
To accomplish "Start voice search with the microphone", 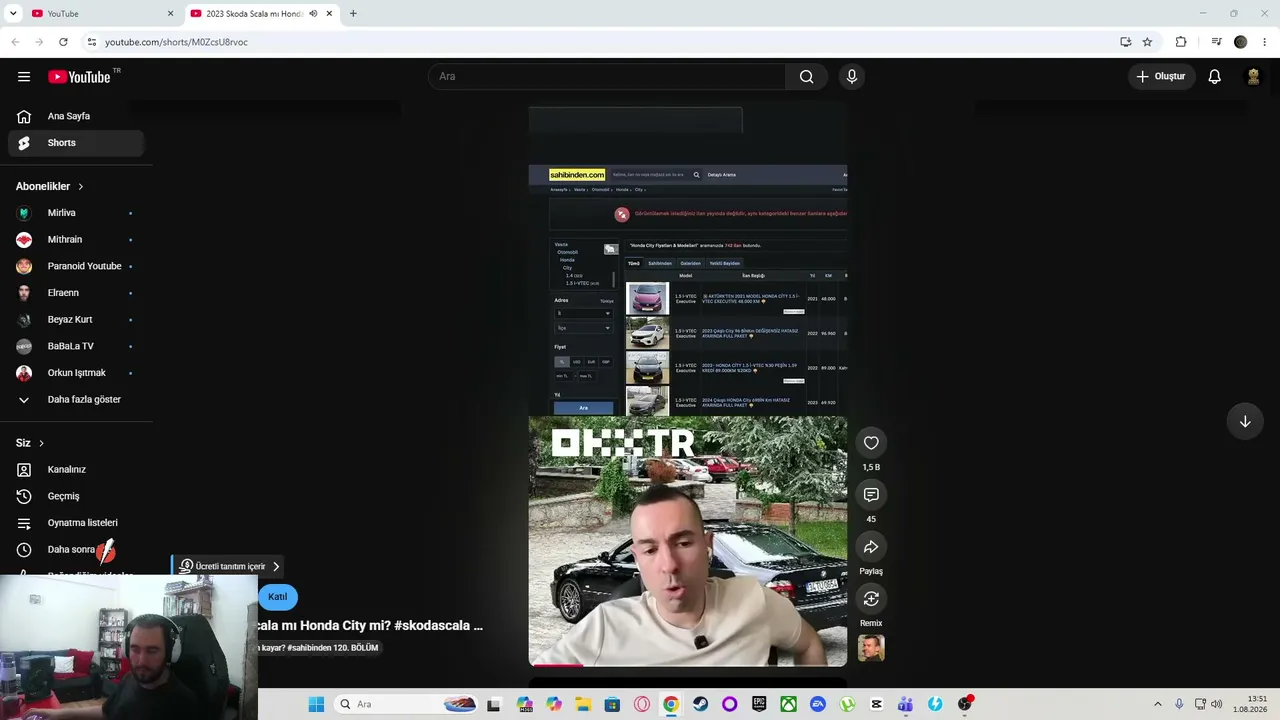I will point(852,77).
